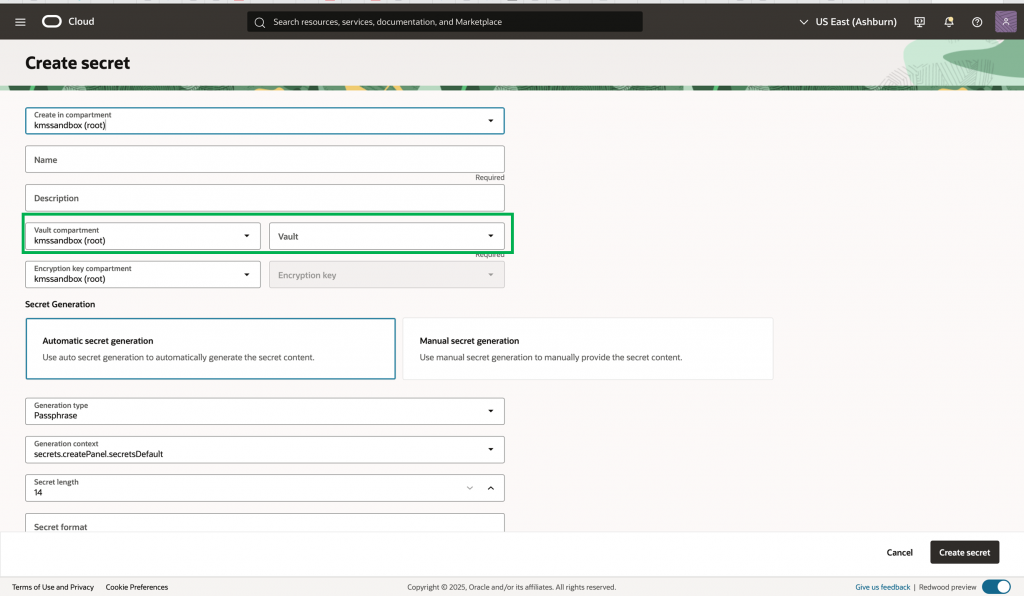The image size is (1024, 596).
Task: Open the announcements bell icon
Action: [948, 21]
